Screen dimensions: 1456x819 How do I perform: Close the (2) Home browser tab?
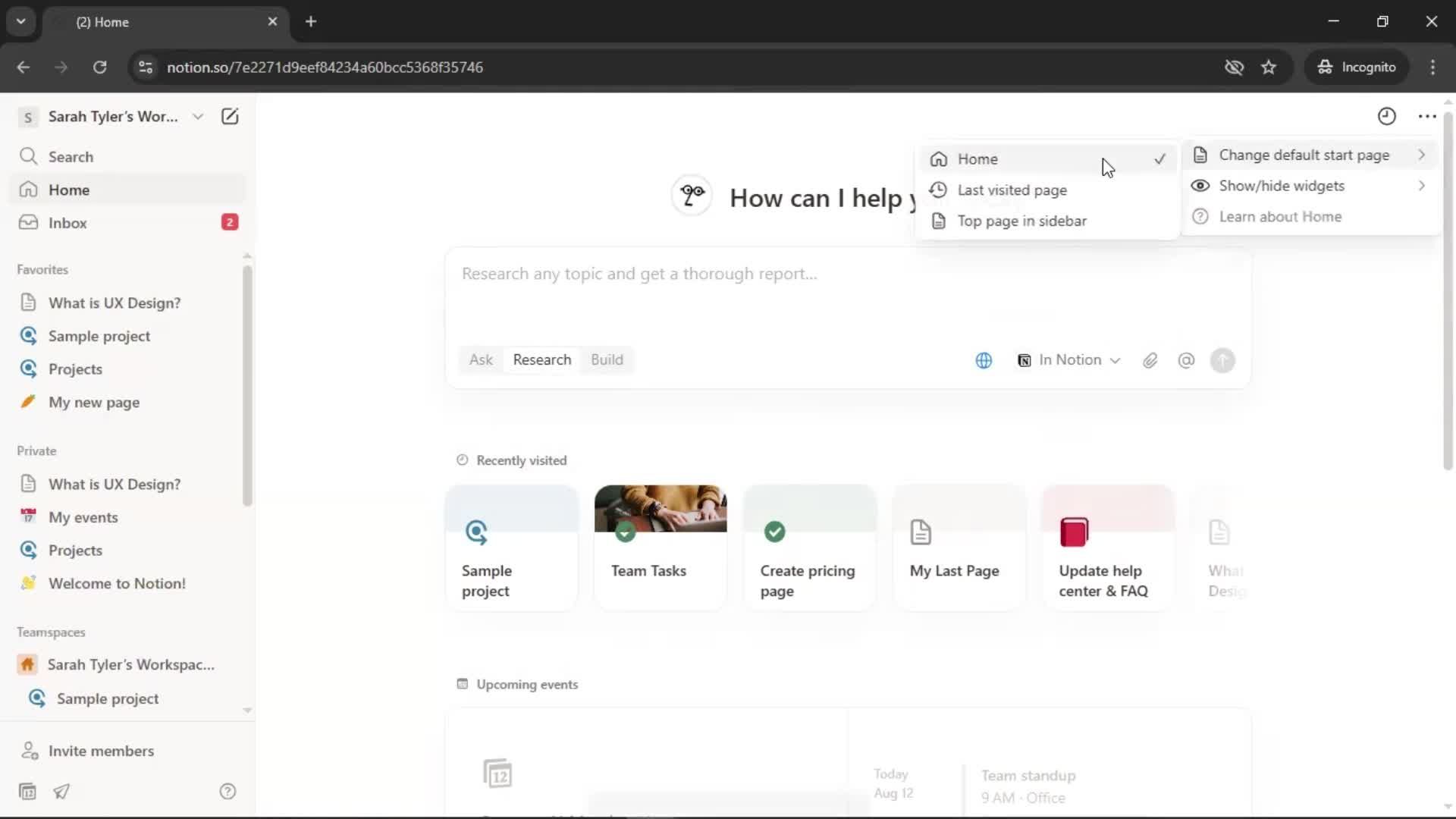click(x=272, y=22)
